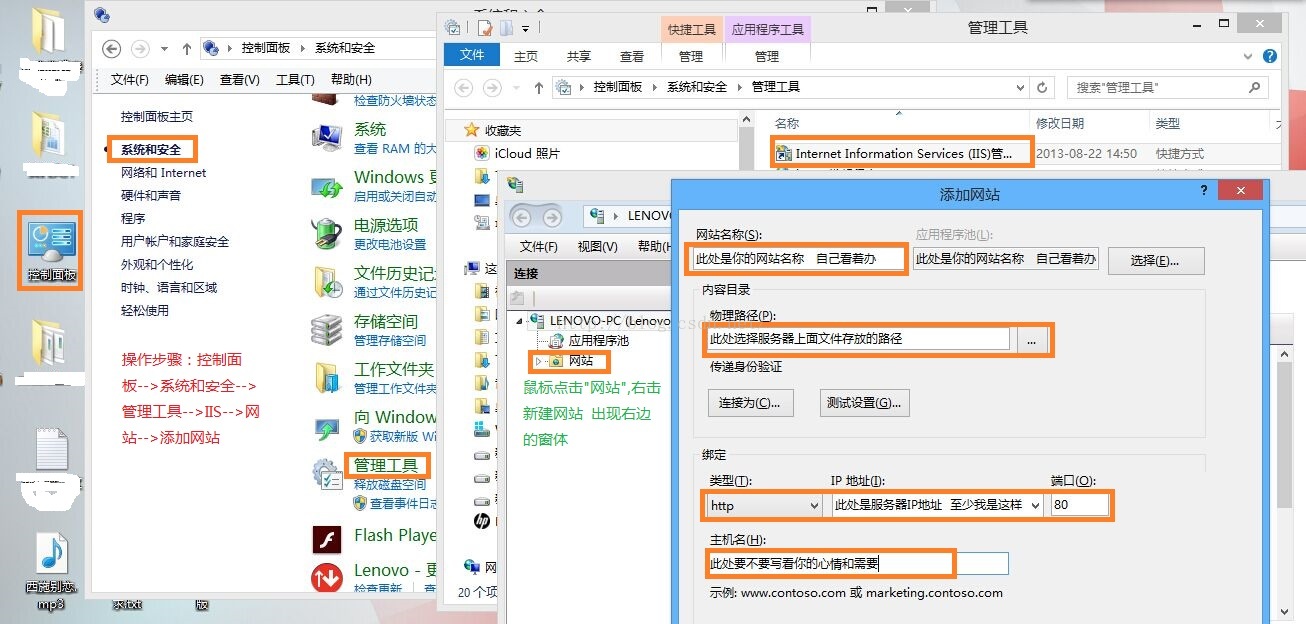Click the 端口 field showing 80
Viewport: 1306px width, 624px height.
1080,506
